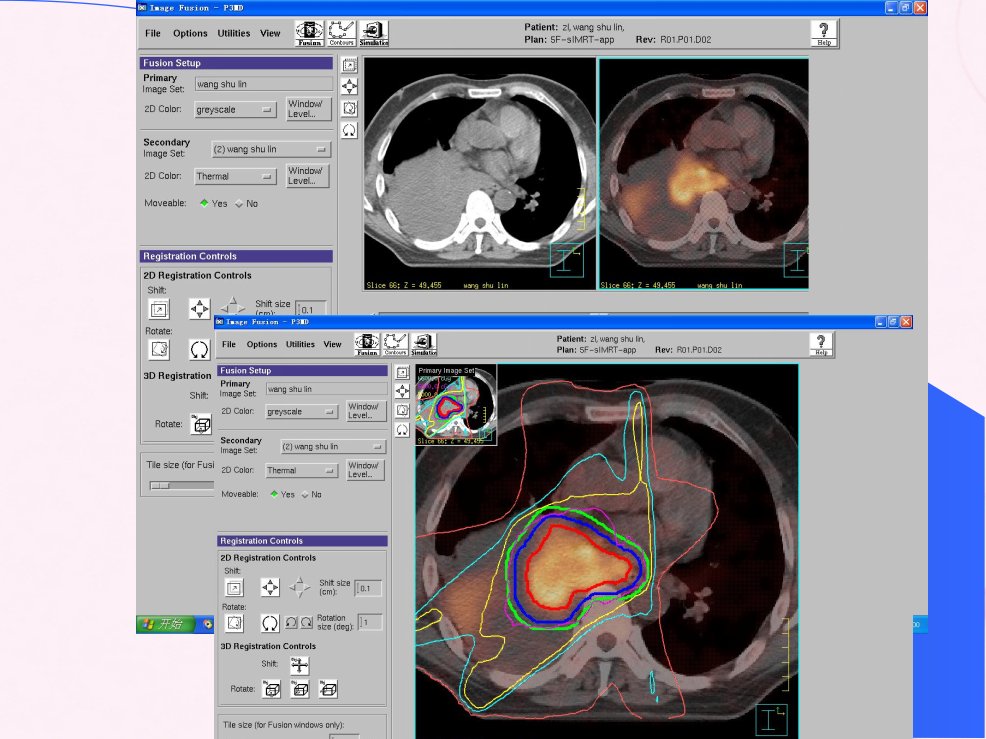Select back window's image-side circular rotate icon
Image resolution: width=986 pixels, height=739 pixels.
click(x=349, y=130)
